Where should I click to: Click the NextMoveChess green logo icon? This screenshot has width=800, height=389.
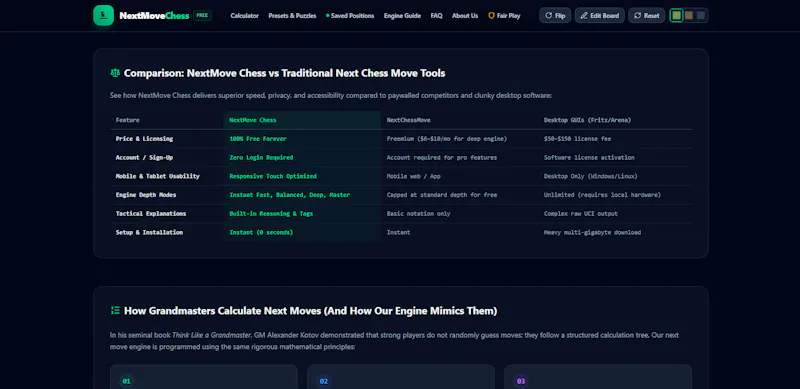pyautogui.click(x=104, y=15)
